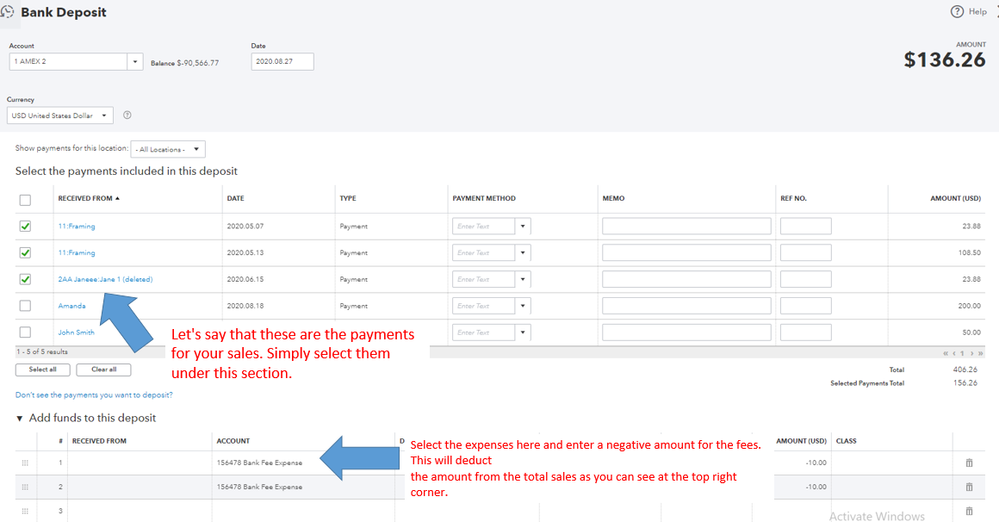Sort by the AMOUNT (USD) payments column header
The height and width of the screenshot is (522, 999).
pos(955,198)
